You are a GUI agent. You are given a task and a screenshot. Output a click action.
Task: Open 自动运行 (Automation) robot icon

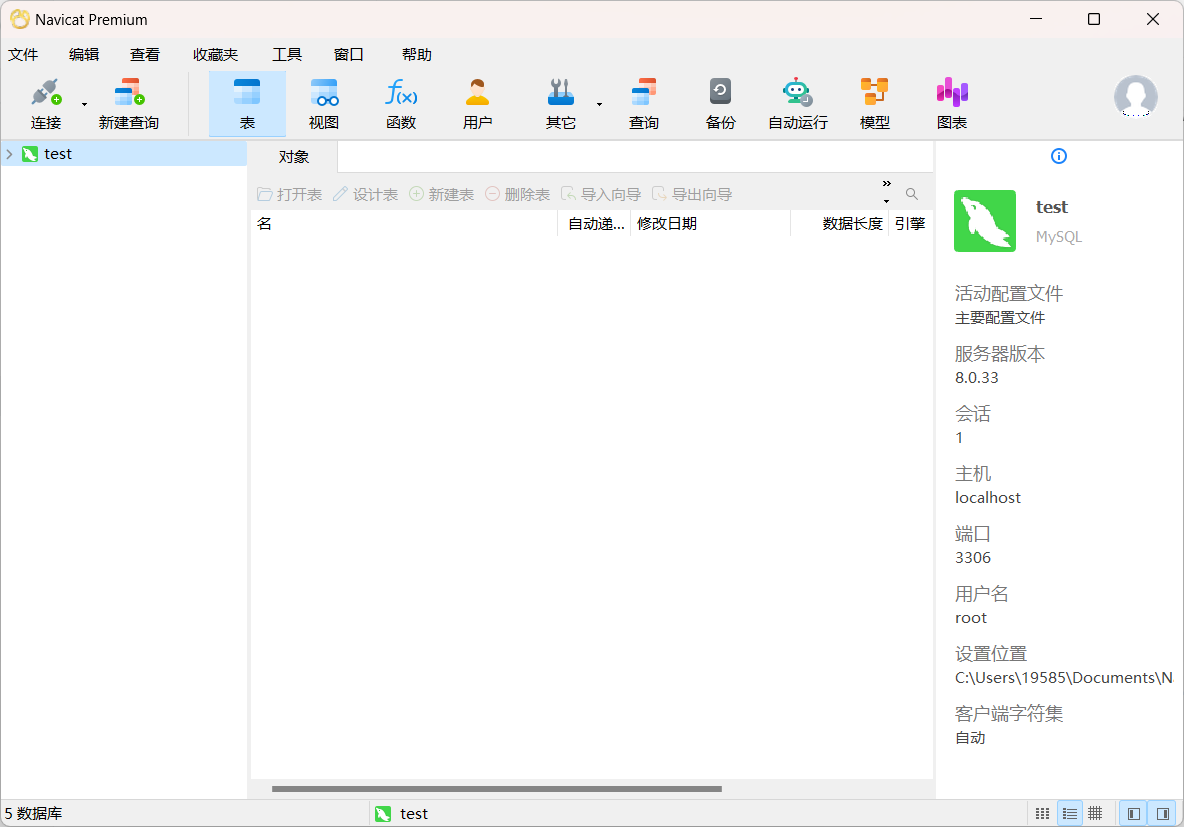point(797,104)
